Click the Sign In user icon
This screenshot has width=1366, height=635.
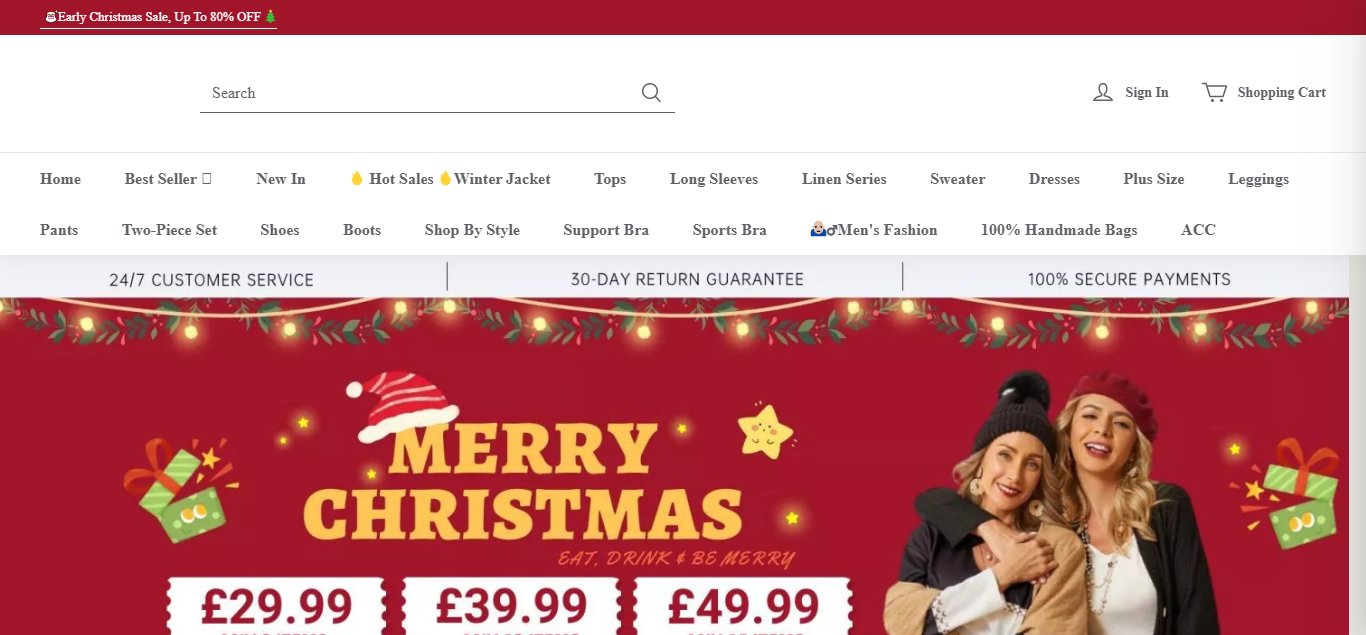pyautogui.click(x=1103, y=92)
